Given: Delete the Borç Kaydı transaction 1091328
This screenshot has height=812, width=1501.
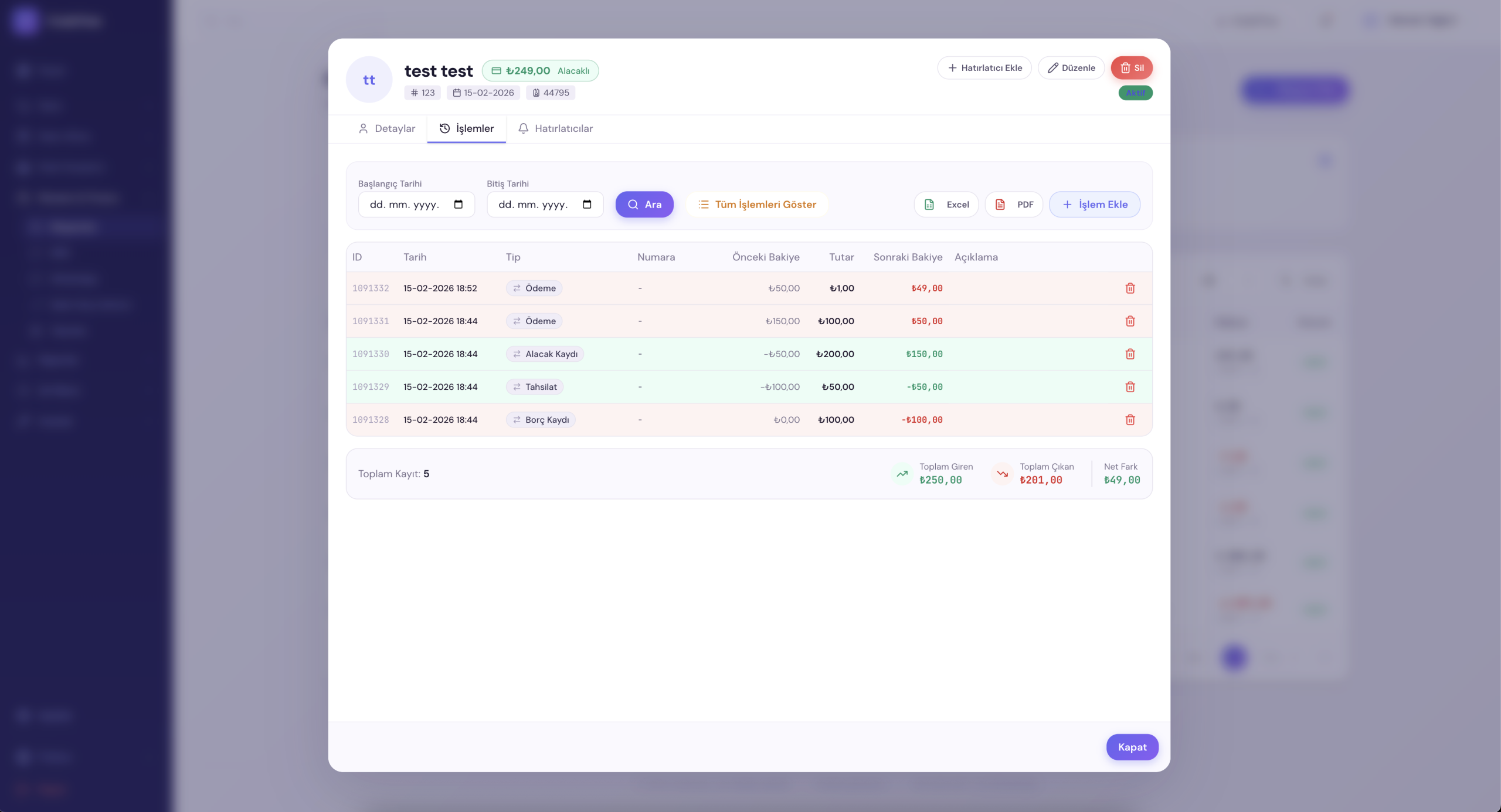Looking at the screenshot, I should 1130,419.
